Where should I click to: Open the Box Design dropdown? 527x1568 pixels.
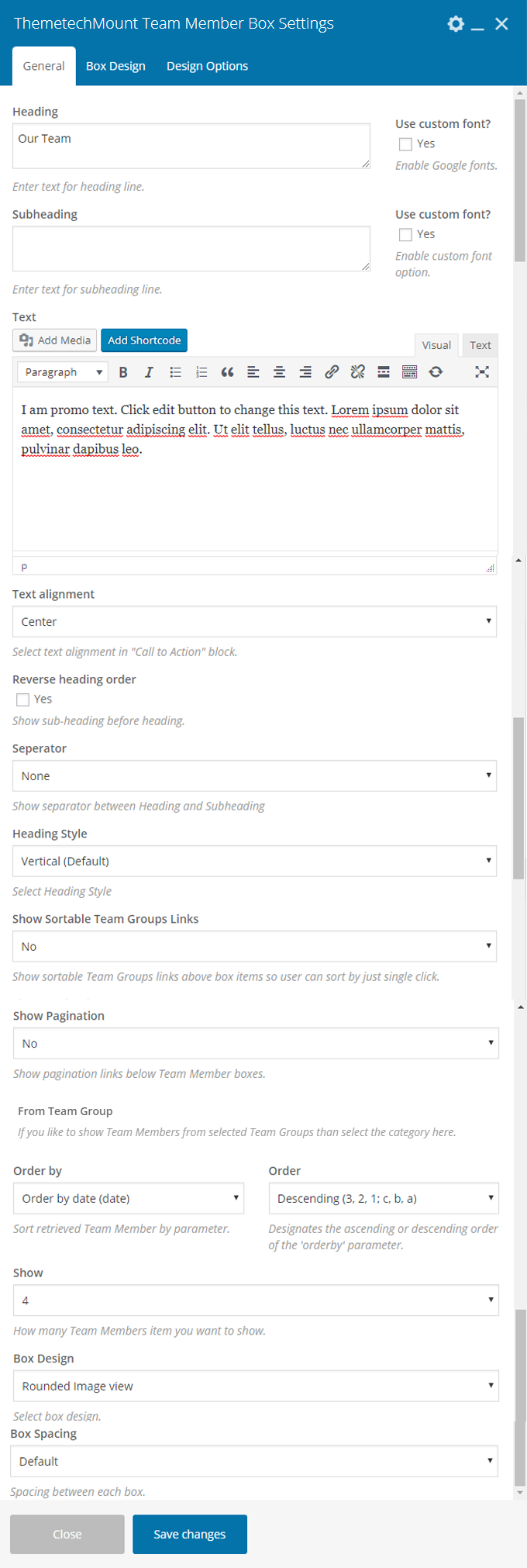point(256,1387)
